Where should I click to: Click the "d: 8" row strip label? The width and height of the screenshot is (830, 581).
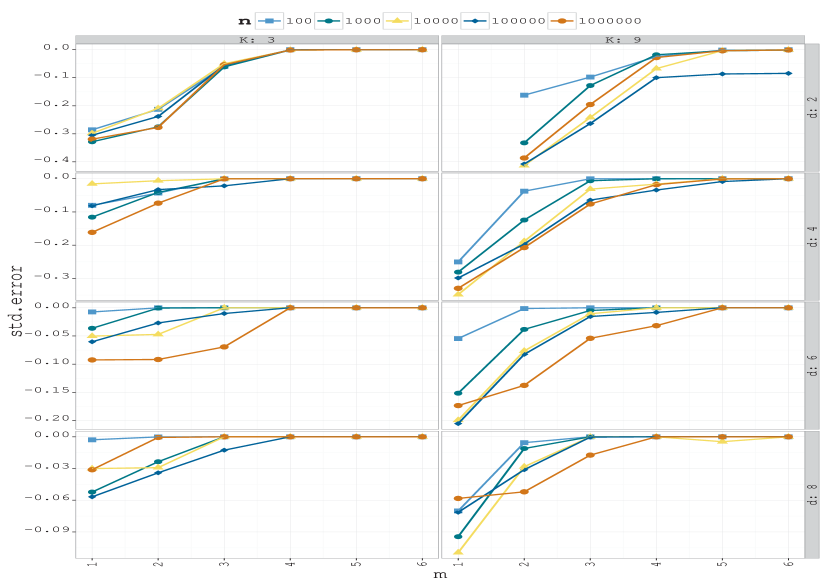pyautogui.click(x=813, y=494)
